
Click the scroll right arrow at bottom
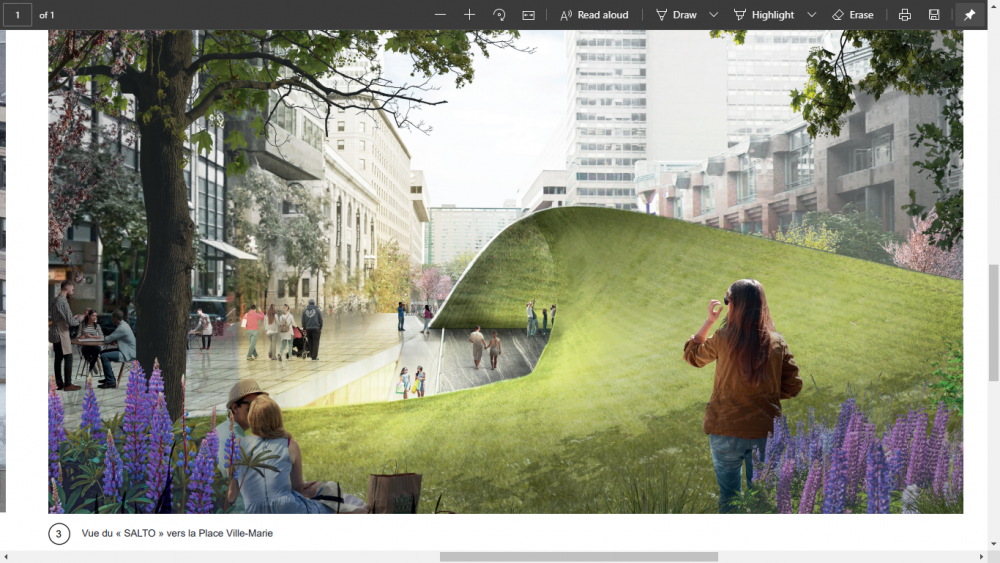[x=981, y=556]
